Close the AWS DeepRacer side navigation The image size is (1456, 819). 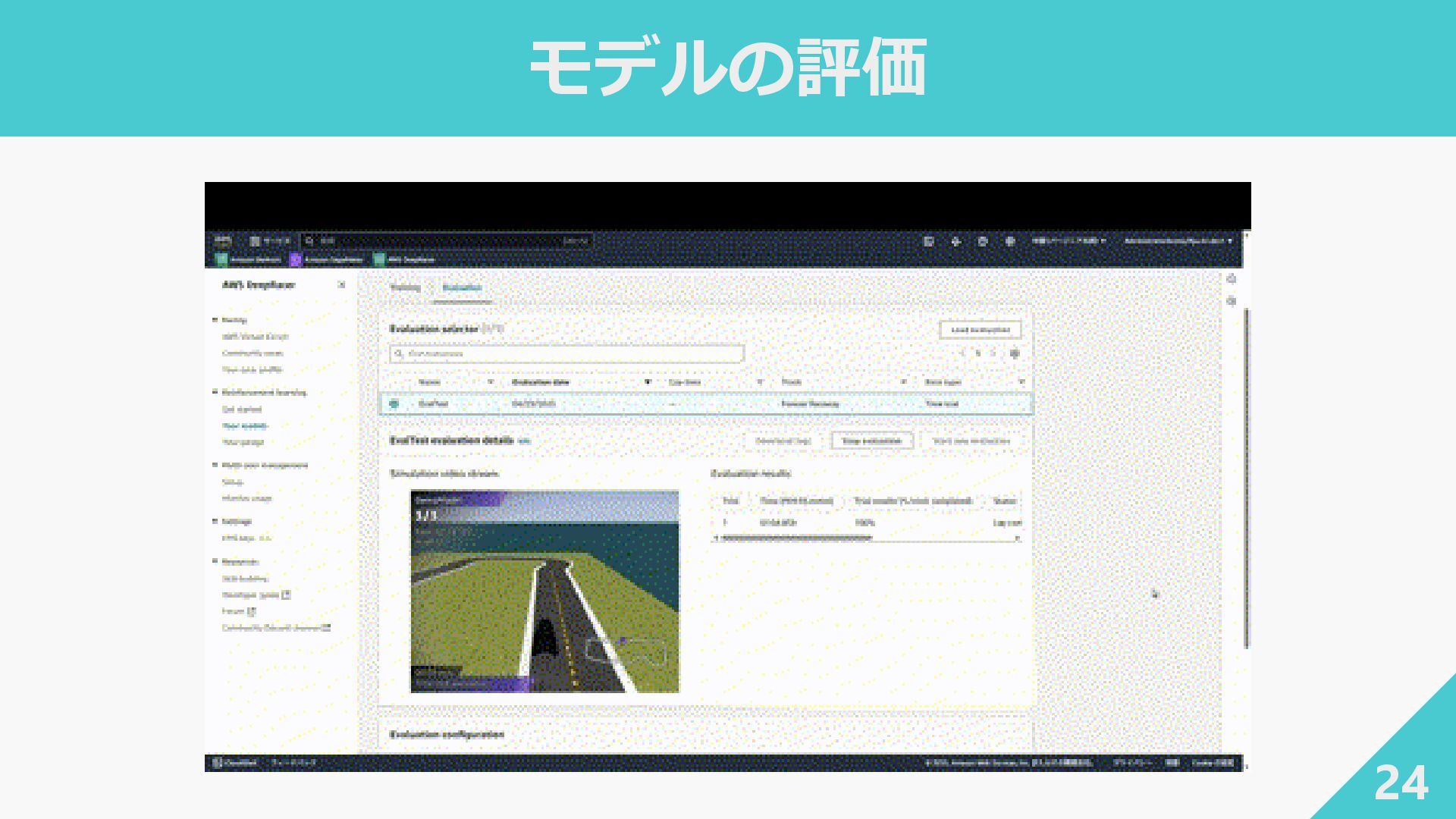click(x=341, y=285)
